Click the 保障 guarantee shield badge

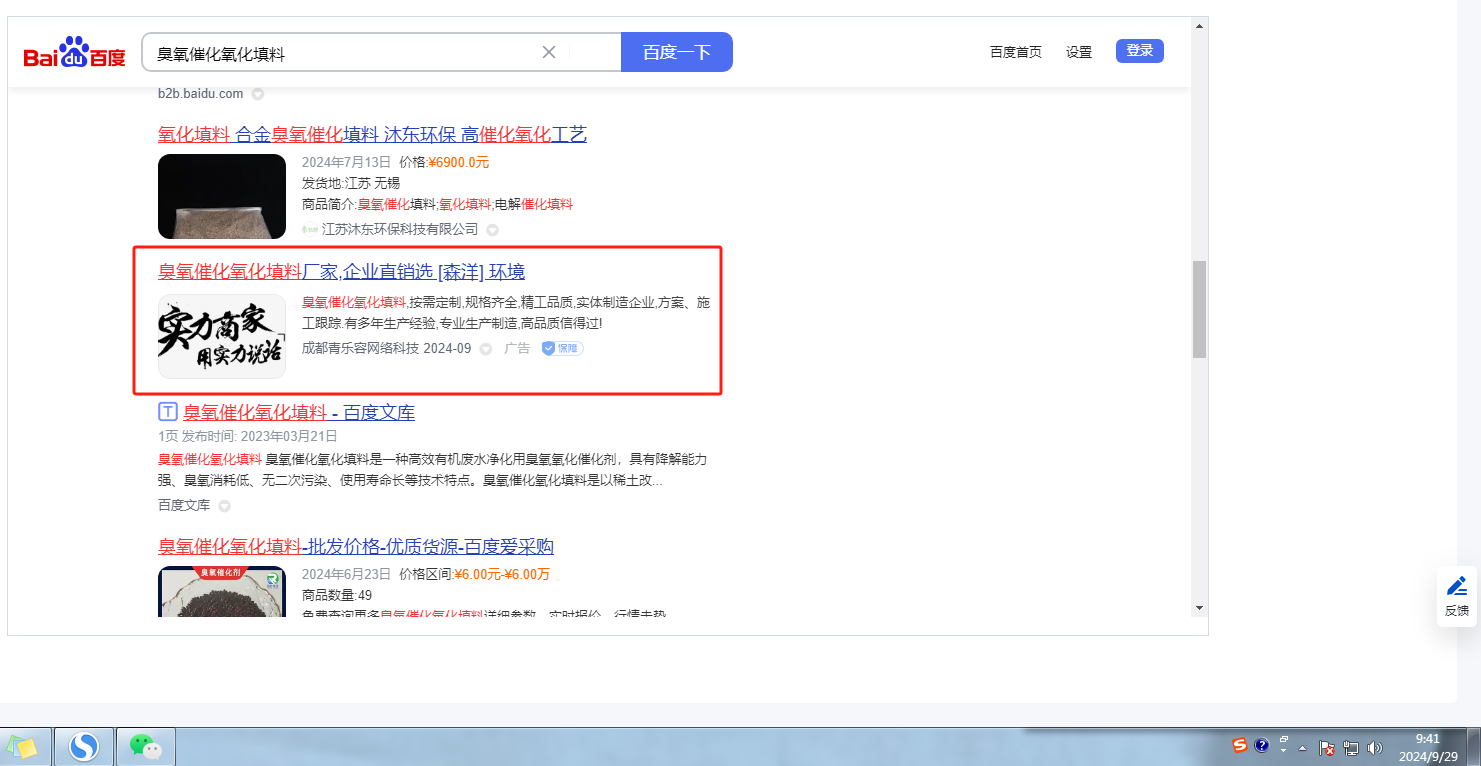pyautogui.click(x=562, y=348)
